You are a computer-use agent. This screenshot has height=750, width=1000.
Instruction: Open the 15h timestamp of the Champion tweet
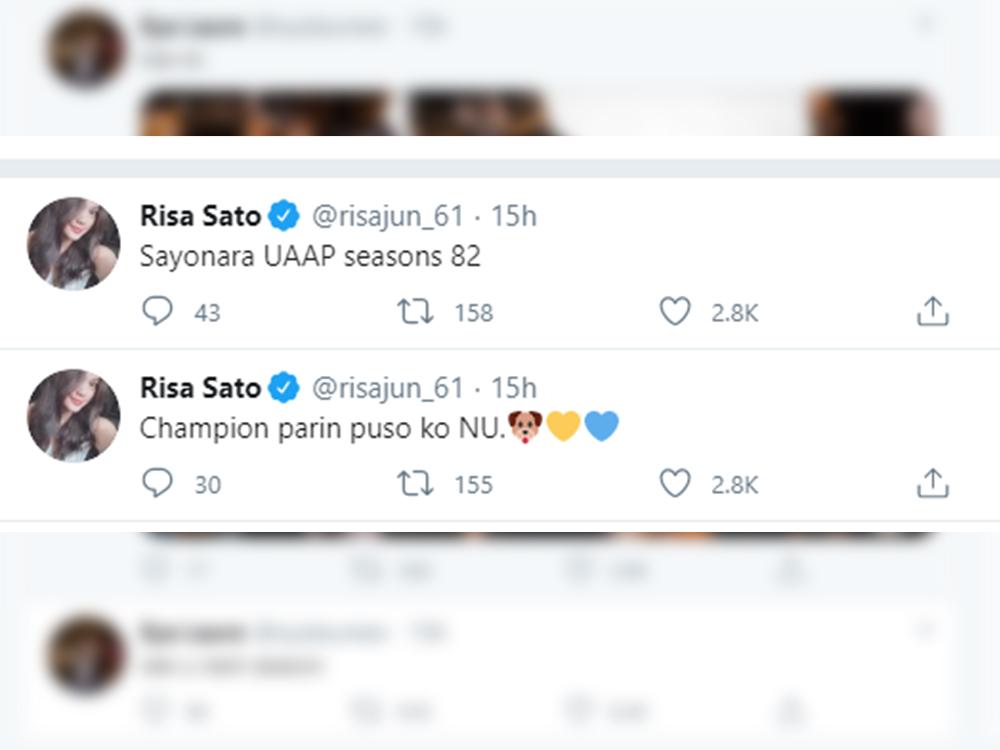(514, 387)
